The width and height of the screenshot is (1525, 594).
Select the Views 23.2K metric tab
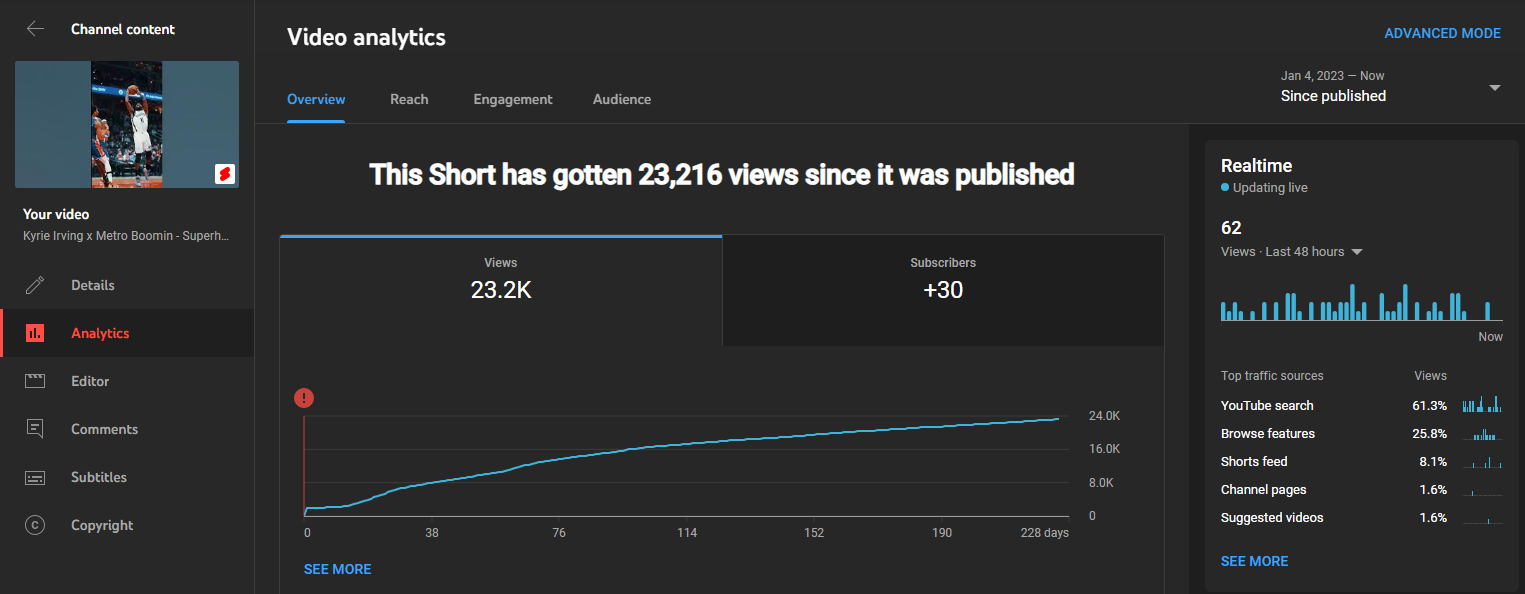point(501,290)
